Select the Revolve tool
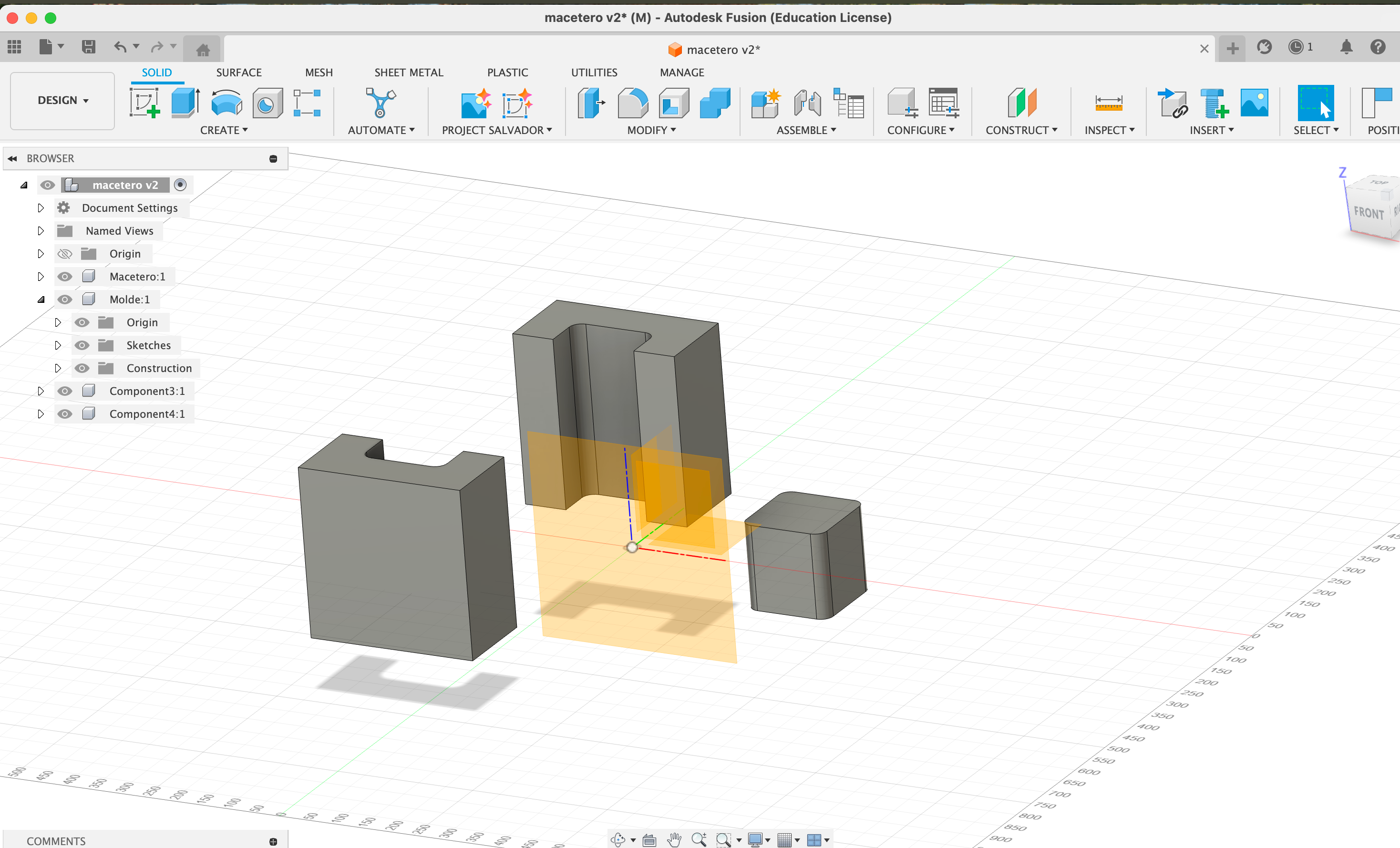Image resolution: width=1400 pixels, height=848 pixels. coord(226,103)
